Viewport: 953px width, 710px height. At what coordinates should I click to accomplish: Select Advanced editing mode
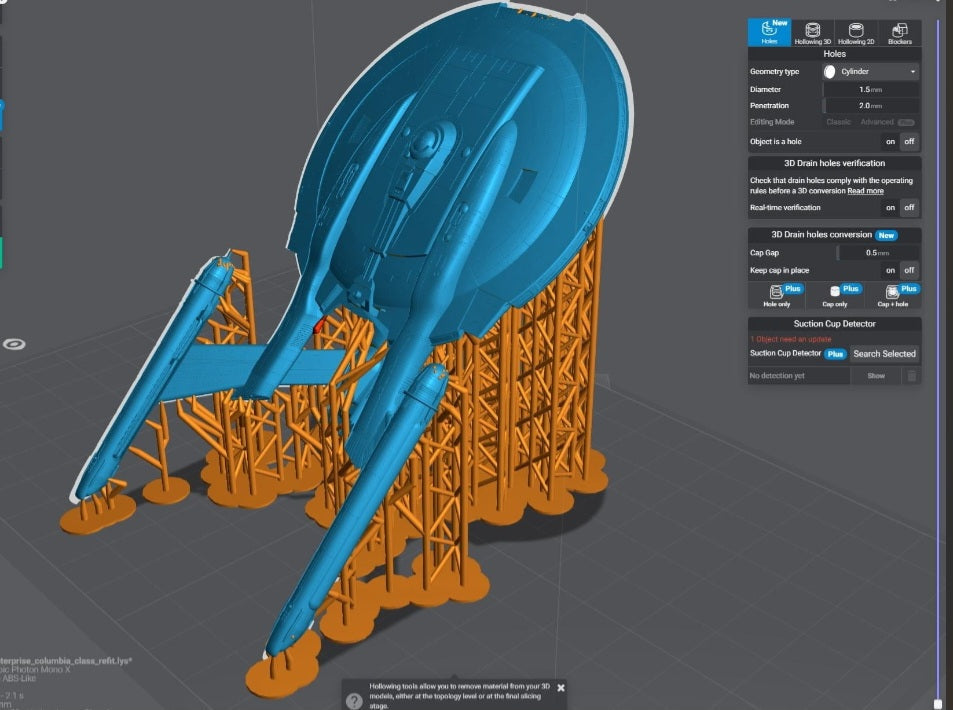pos(877,122)
